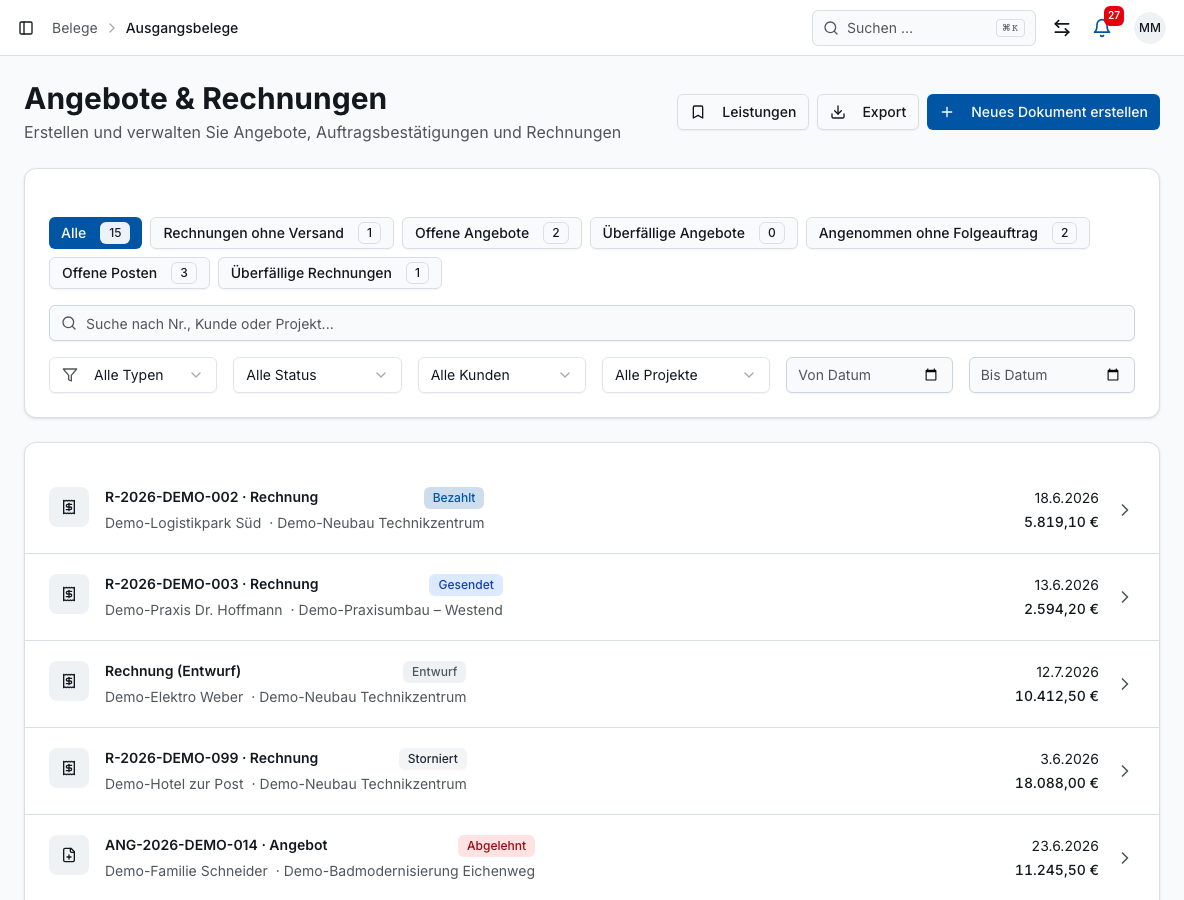This screenshot has width=1184, height=900.
Task: Select the Alle filter tab
Action: [95, 233]
